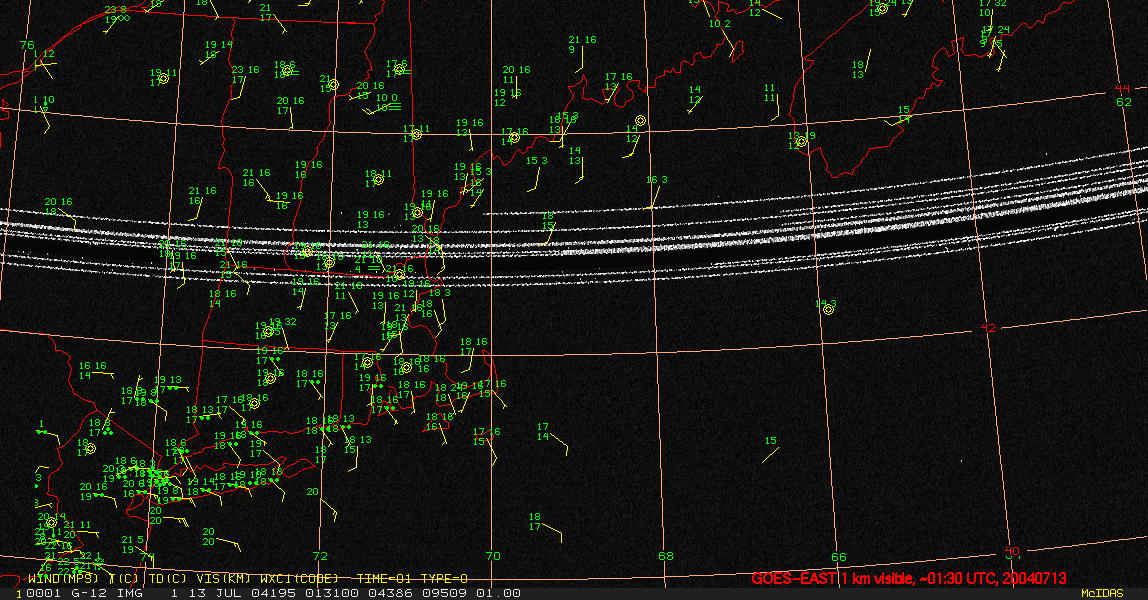Click the green longitude label 66
This screenshot has height=600, width=1148.
click(839, 557)
